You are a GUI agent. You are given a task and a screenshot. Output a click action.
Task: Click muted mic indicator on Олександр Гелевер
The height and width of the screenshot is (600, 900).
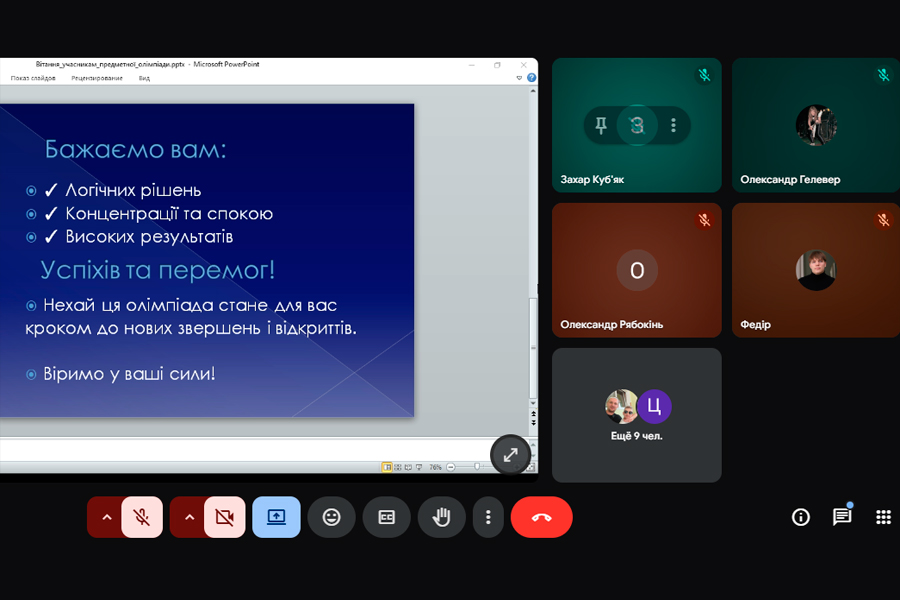pyautogui.click(x=883, y=75)
